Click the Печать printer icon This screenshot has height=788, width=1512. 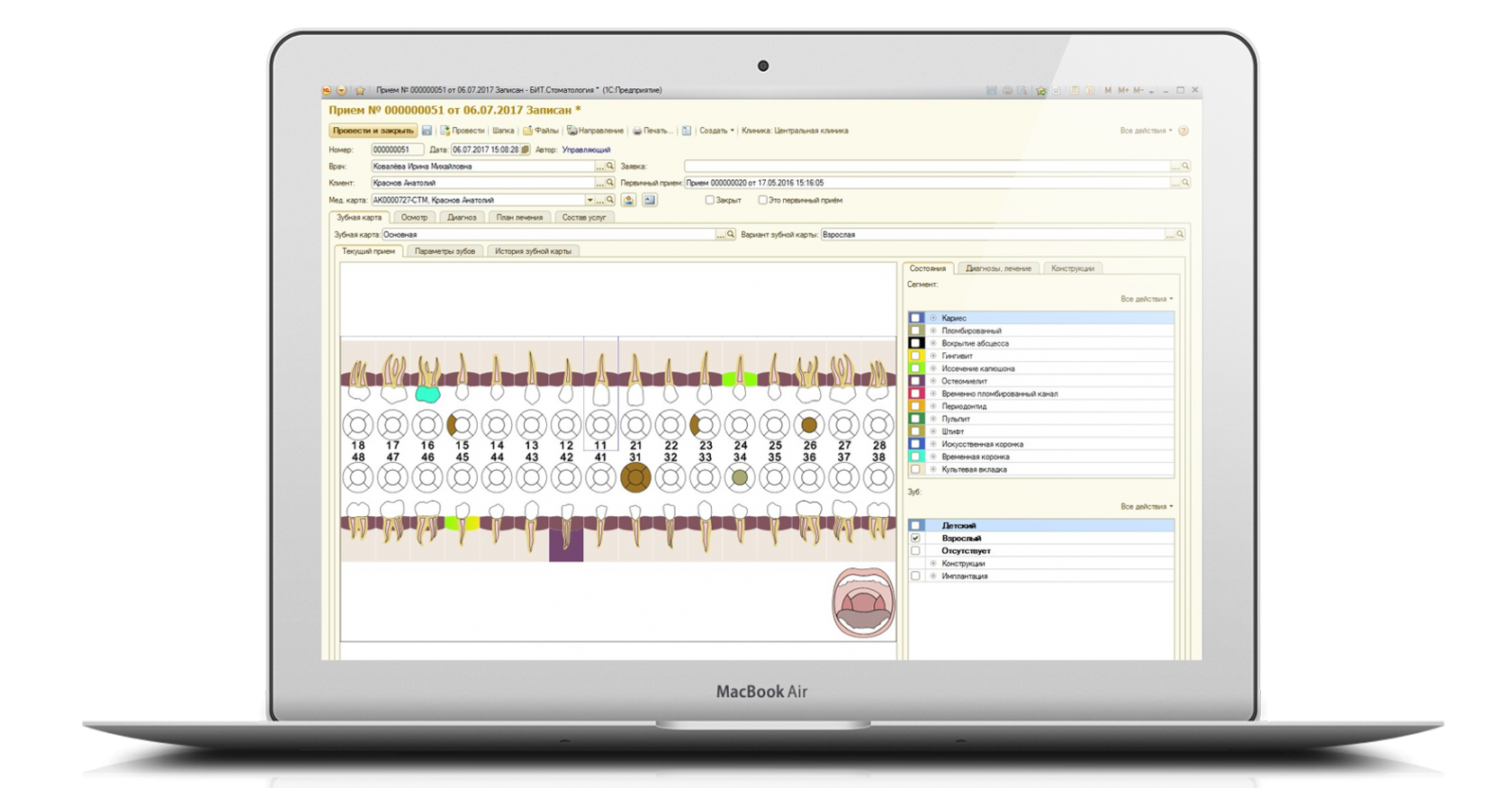[637, 131]
